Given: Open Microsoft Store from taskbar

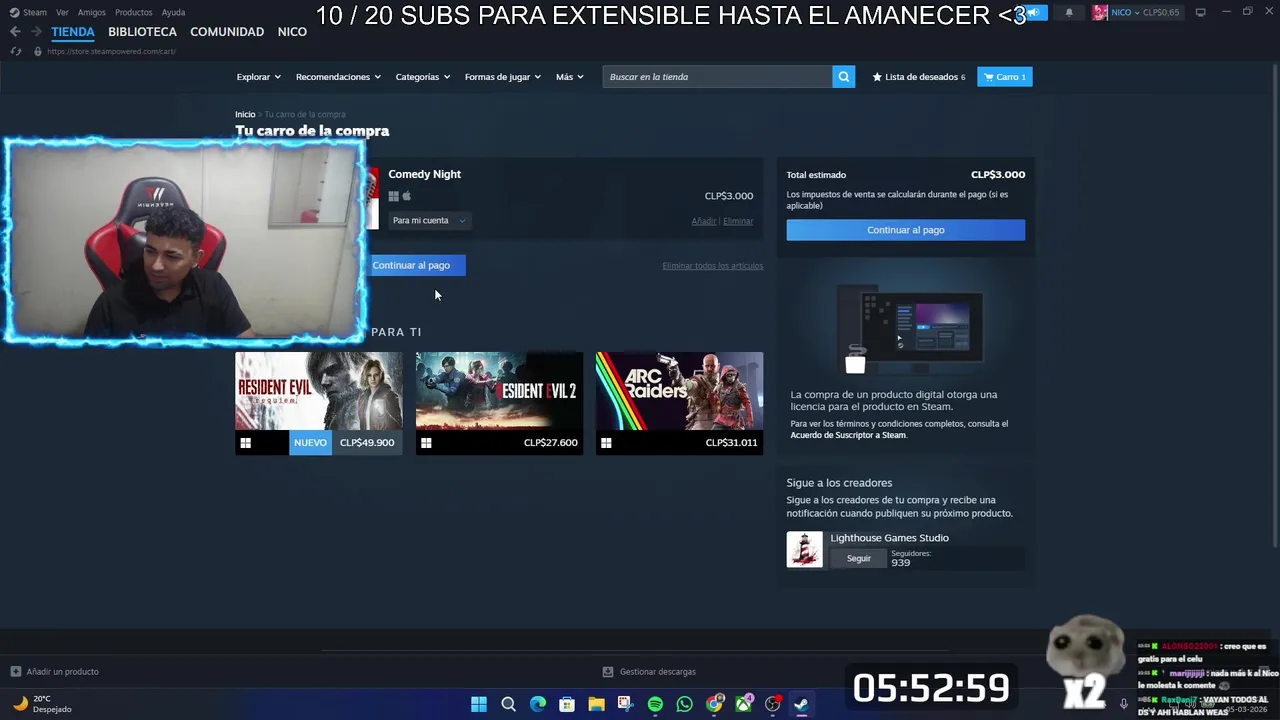Looking at the screenshot, I should click(567, 704).
